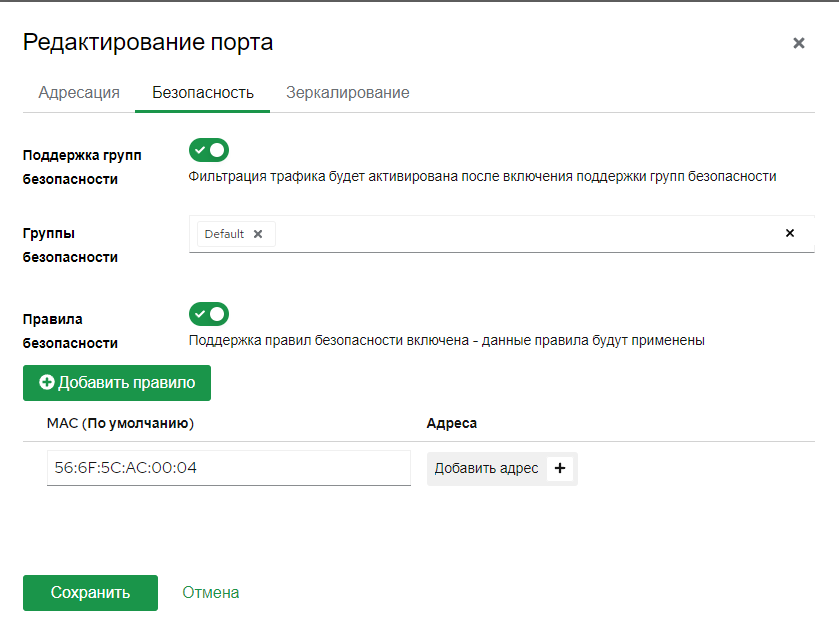
Task: Cancel editing via Отмена link
Action: (210, 593)
